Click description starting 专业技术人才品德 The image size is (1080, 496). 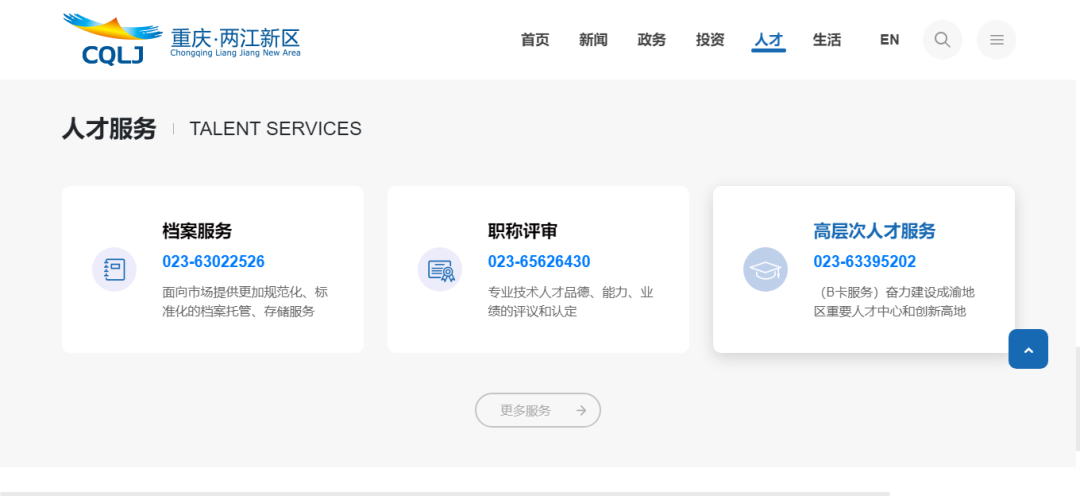(570, 302)
